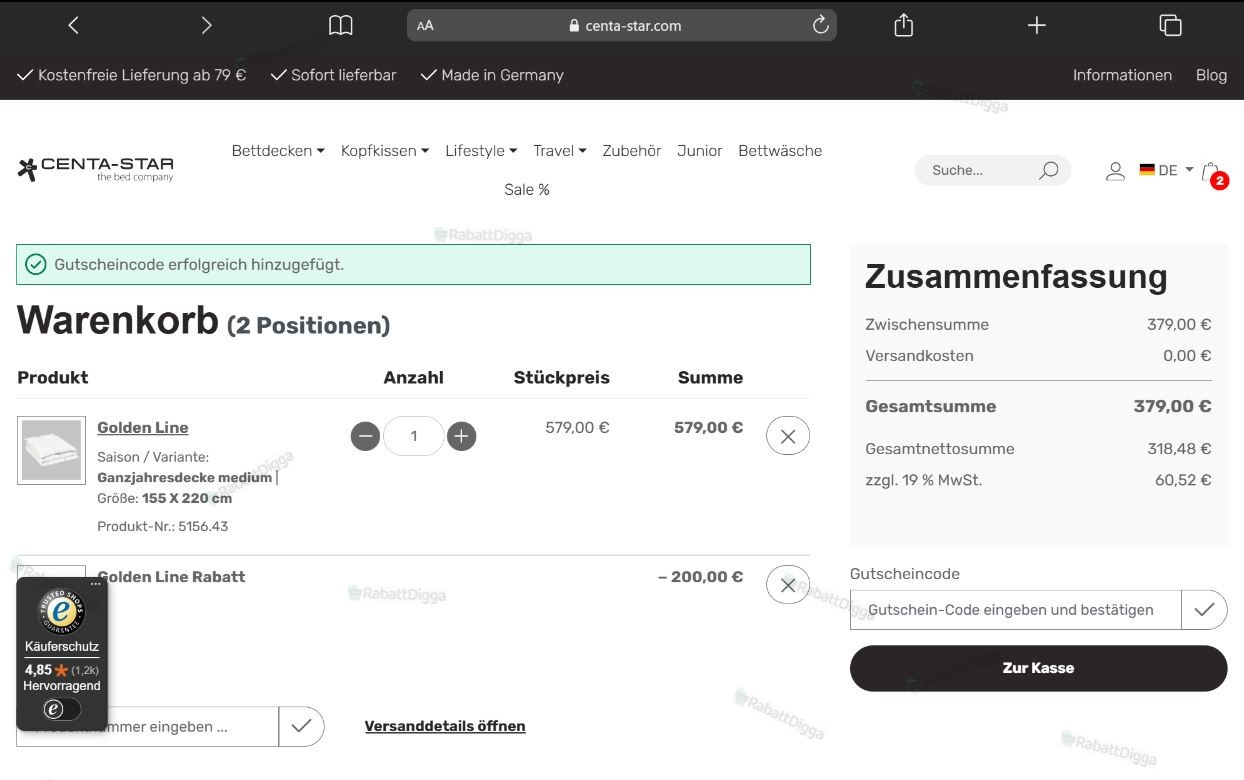Decrease Golden Line quantity with minus
Screen dimensions: 1244x780
tap(365, 436)
